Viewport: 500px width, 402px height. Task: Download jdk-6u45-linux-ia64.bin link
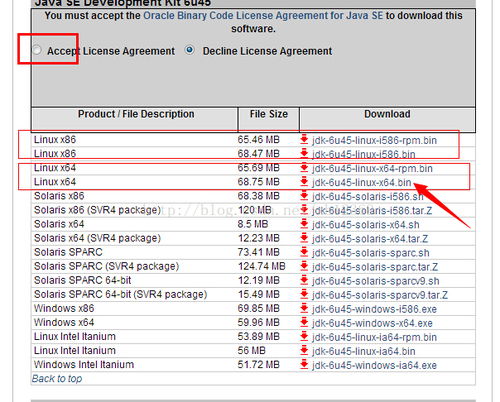coord(364,351)
